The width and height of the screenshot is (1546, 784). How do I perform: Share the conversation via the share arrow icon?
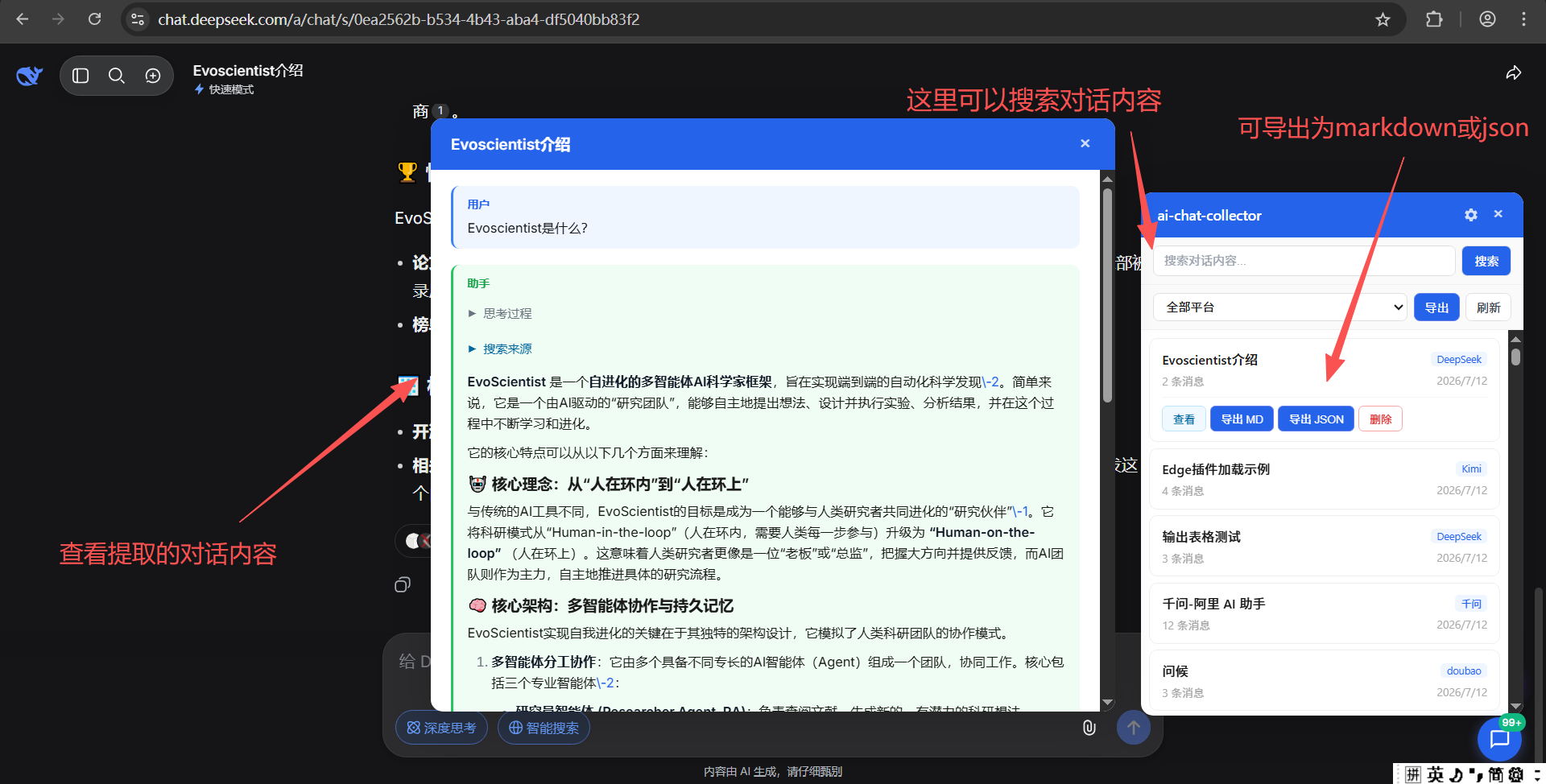[1514, 73]
